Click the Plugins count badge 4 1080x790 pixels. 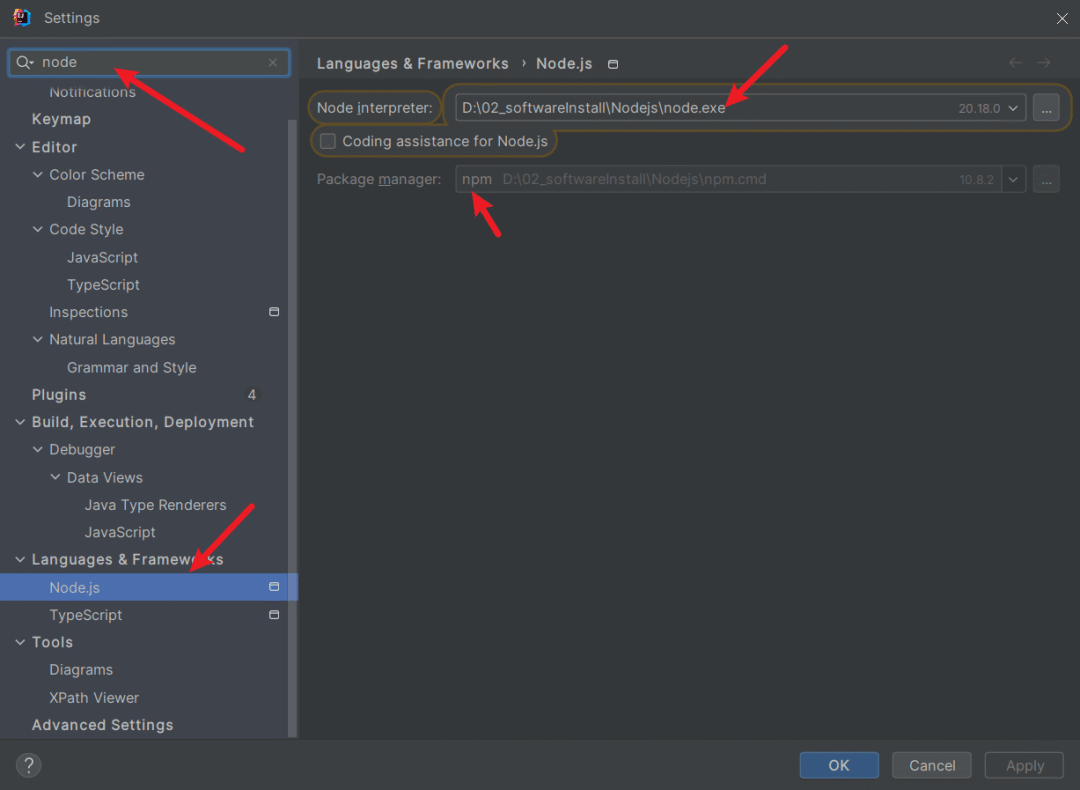coord(251,395)
